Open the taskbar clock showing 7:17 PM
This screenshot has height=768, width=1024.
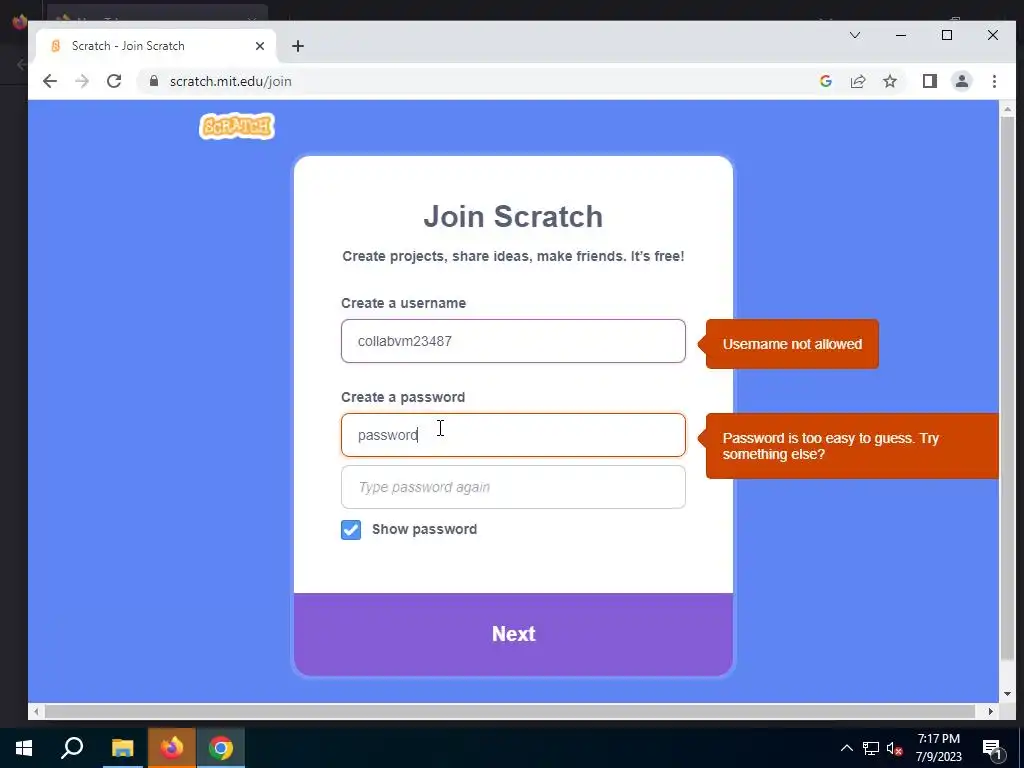(x=939, y=748)
